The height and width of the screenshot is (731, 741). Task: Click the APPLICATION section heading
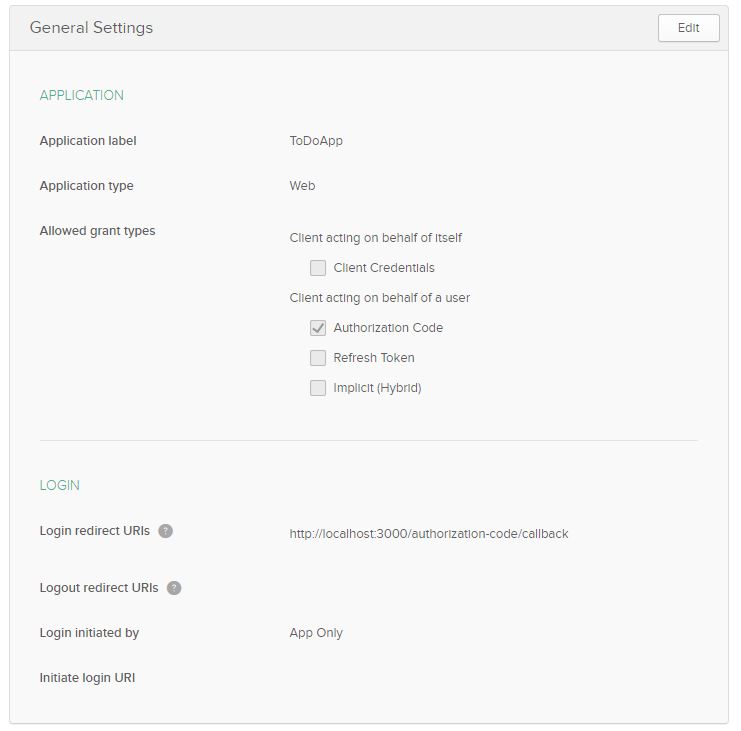82,96
